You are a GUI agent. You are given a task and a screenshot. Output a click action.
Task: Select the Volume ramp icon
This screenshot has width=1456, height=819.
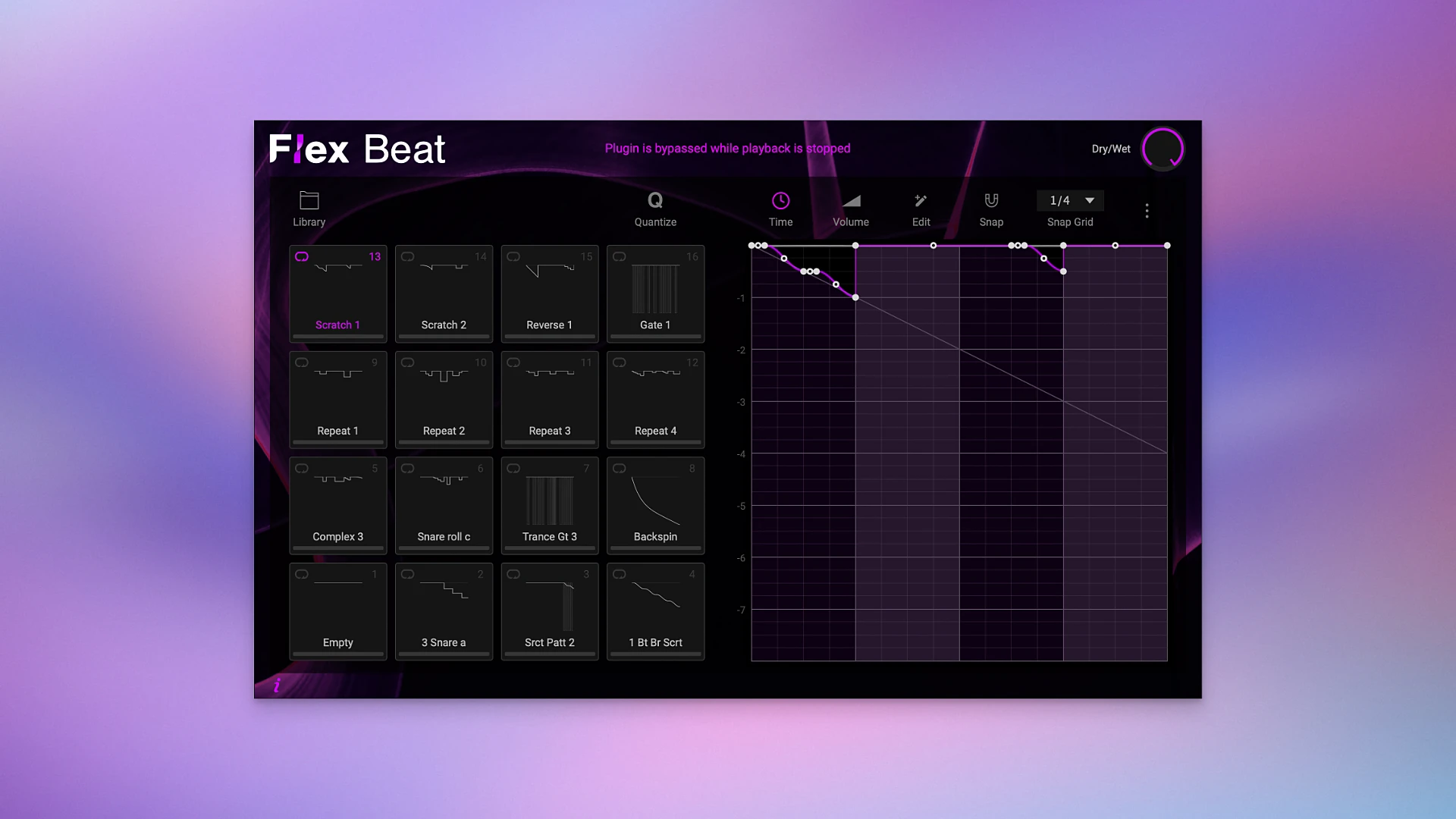pyautogui.click(x=850, y=200)
